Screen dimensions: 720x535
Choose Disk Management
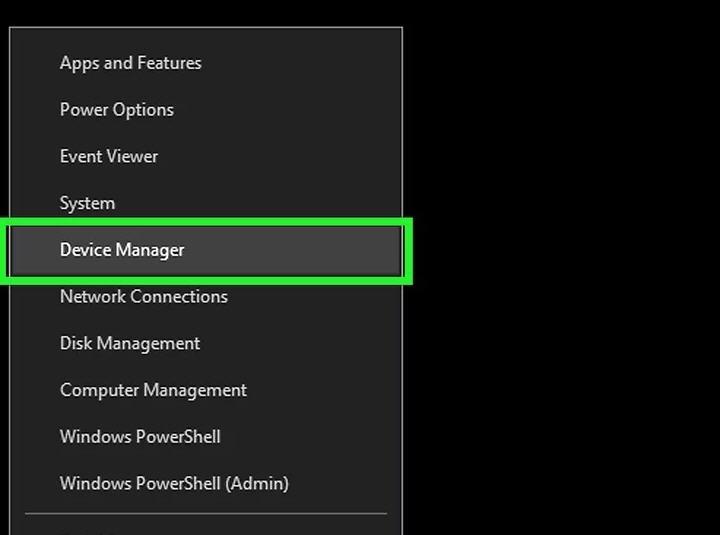pyautogui.click(x=130, y=343)
